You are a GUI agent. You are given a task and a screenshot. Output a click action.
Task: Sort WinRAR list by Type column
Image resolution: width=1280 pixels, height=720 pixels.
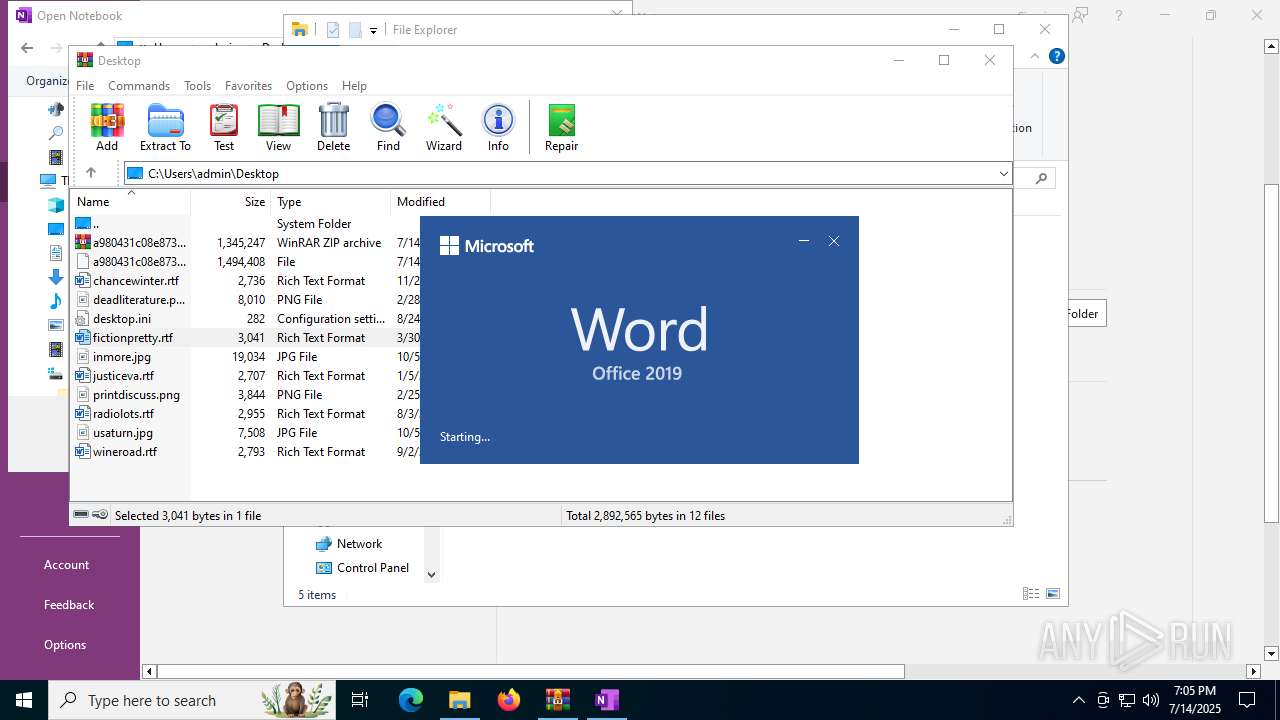tap(331, 202)
